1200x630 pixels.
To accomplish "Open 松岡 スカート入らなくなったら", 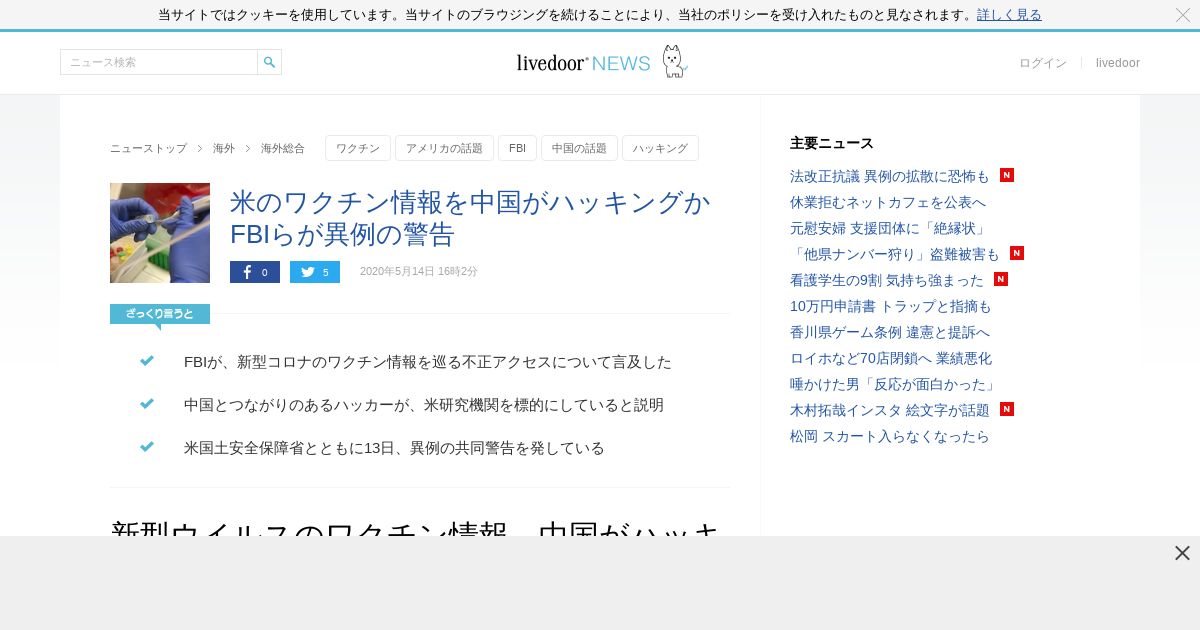I will click(890, 436).
